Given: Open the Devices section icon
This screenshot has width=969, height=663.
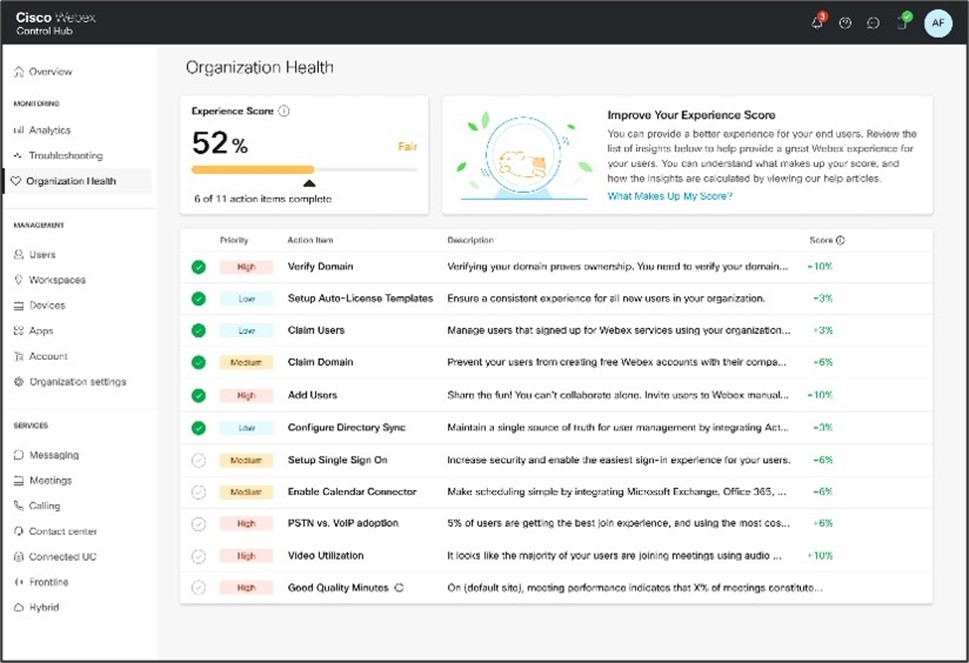Looking at the screenshot, I should pyautogui.click(x=22, y=305).
